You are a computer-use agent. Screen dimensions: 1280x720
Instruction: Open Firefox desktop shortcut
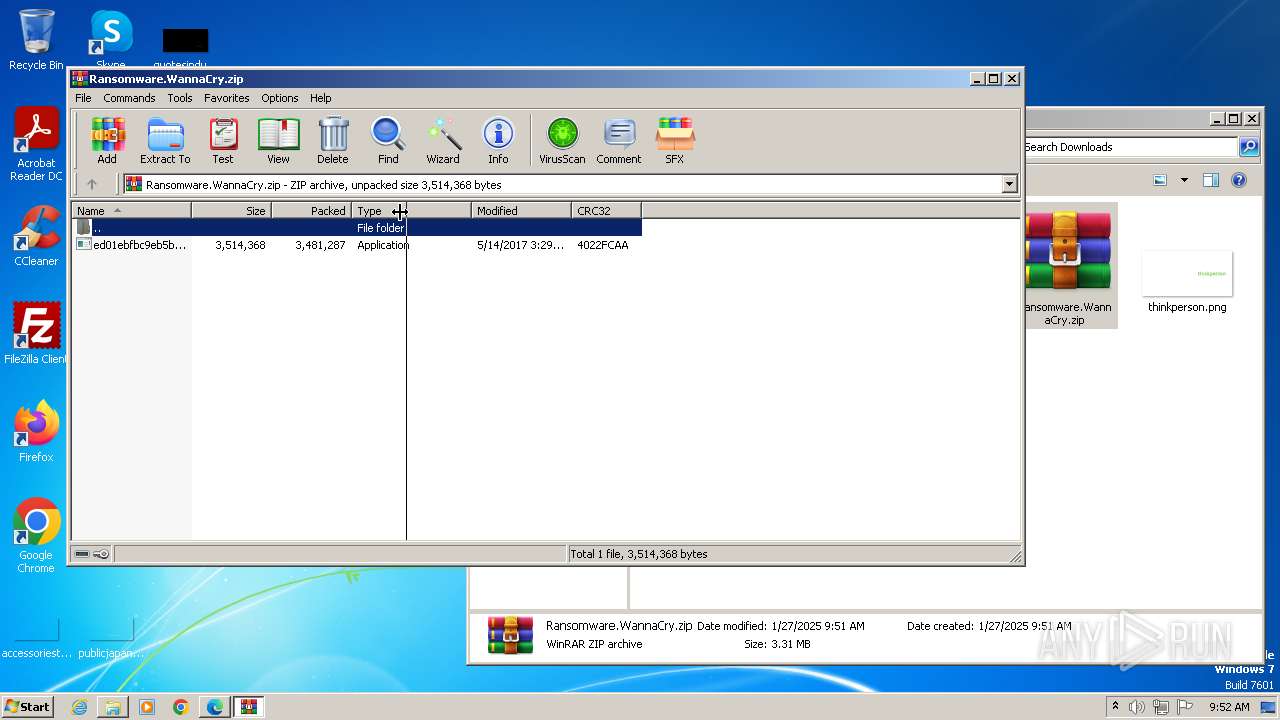(36, 431)
